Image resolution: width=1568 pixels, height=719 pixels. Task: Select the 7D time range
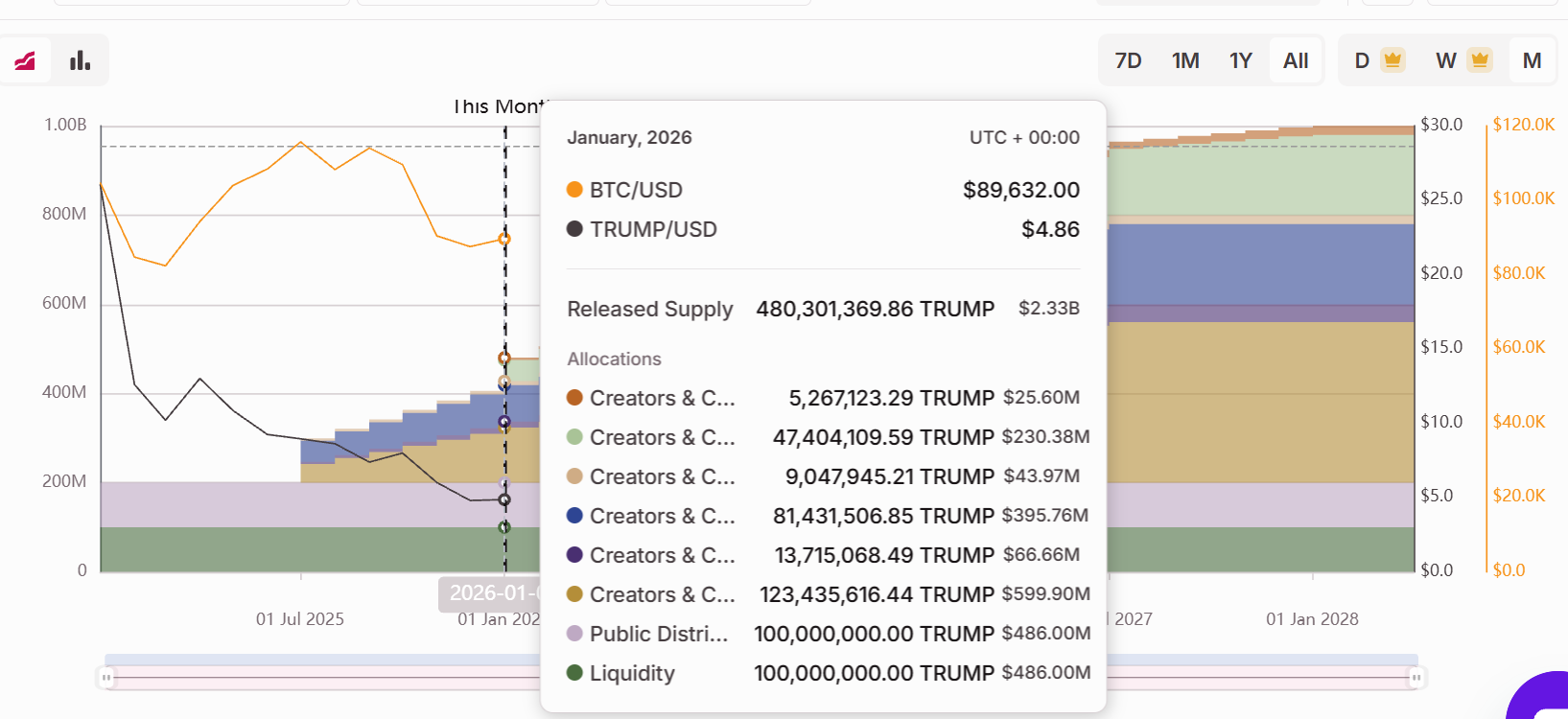[1128, 60]
